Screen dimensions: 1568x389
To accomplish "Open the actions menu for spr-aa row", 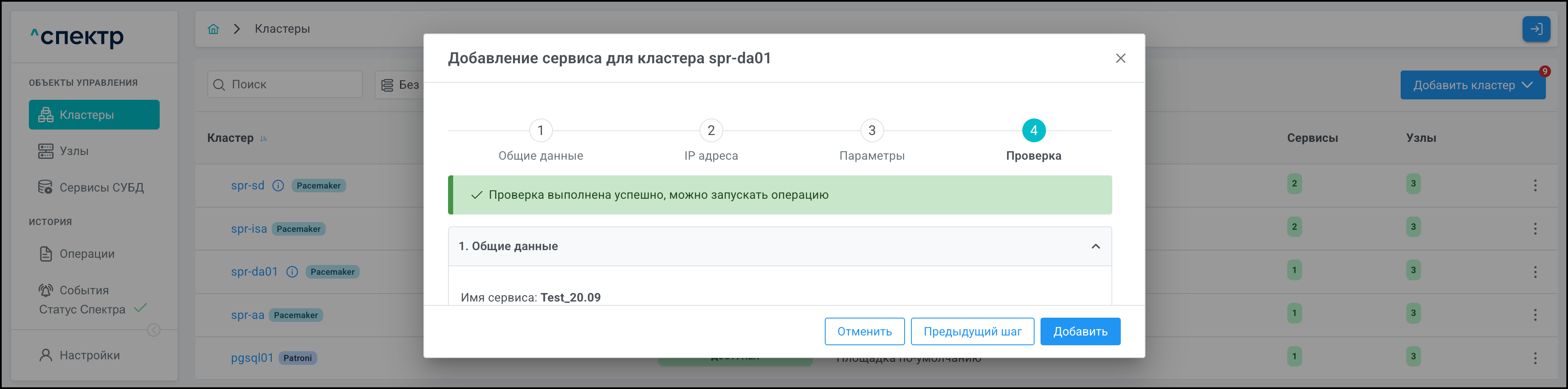I will coord(1534,315).
